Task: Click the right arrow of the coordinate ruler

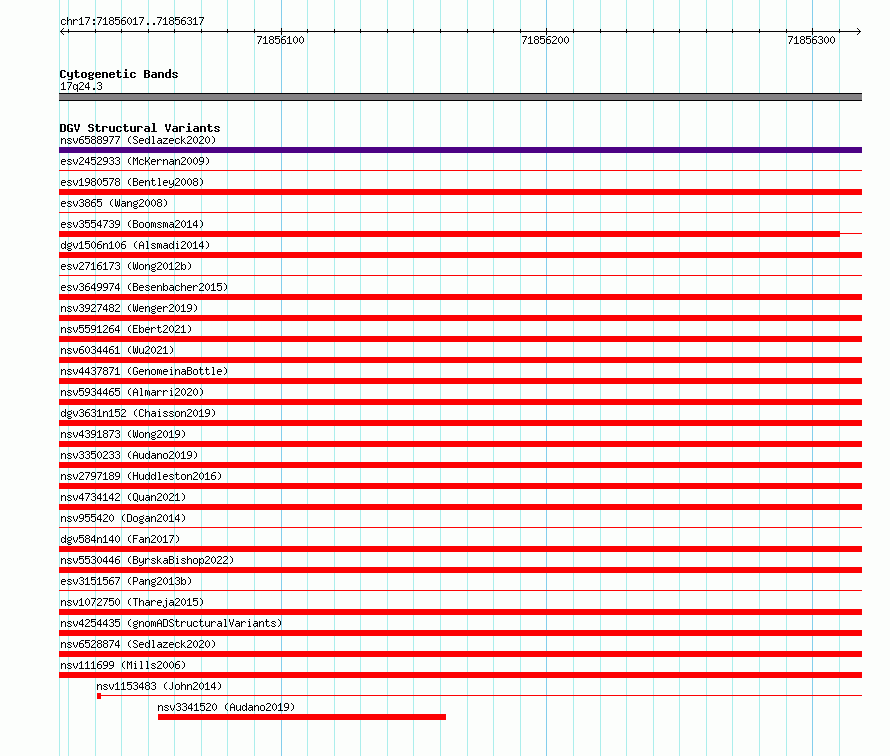Action: pyautogui.click(x=858, y=31)
